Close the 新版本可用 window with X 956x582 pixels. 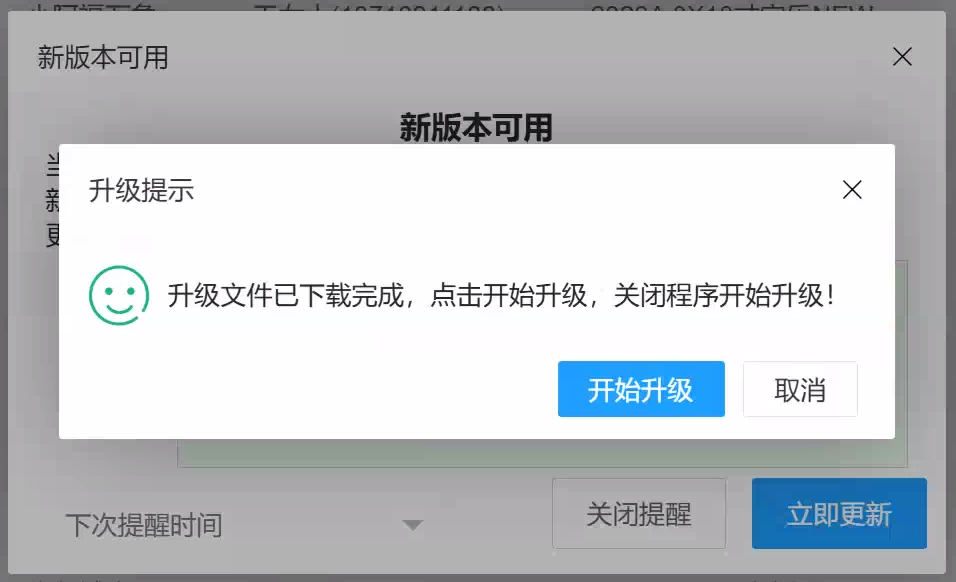[x=902, y=57]
